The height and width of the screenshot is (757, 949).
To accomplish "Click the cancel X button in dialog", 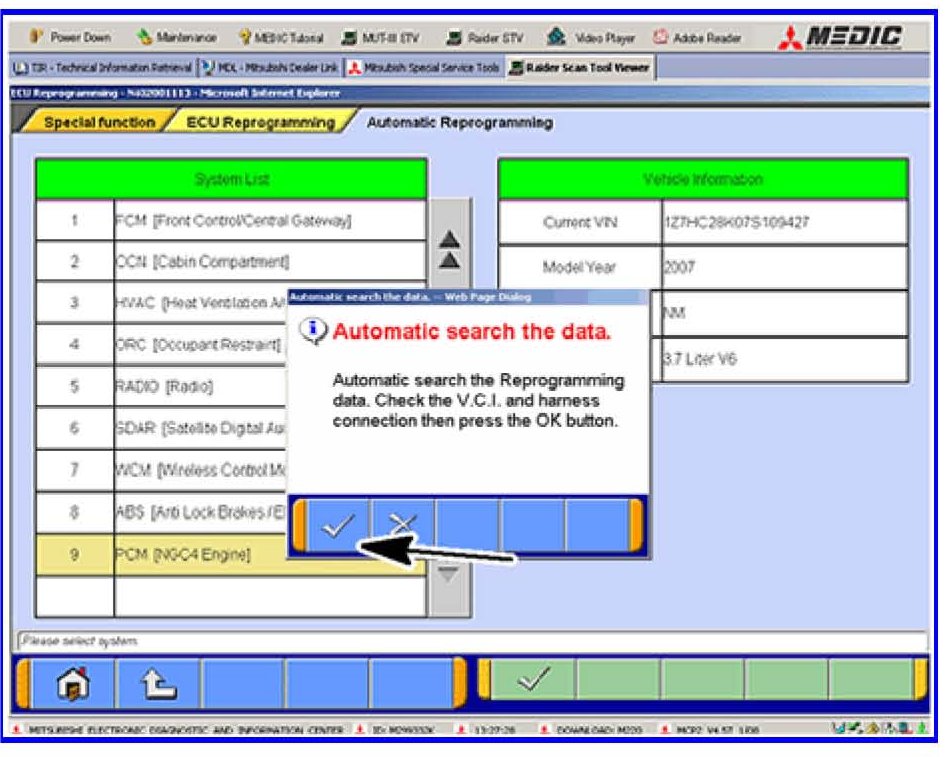I will (x=402, y=523).
